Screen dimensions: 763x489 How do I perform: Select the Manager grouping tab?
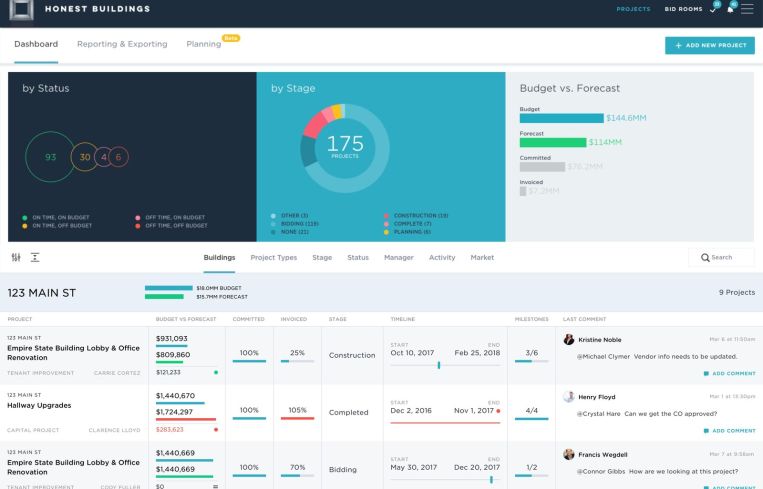coord(398,257)
